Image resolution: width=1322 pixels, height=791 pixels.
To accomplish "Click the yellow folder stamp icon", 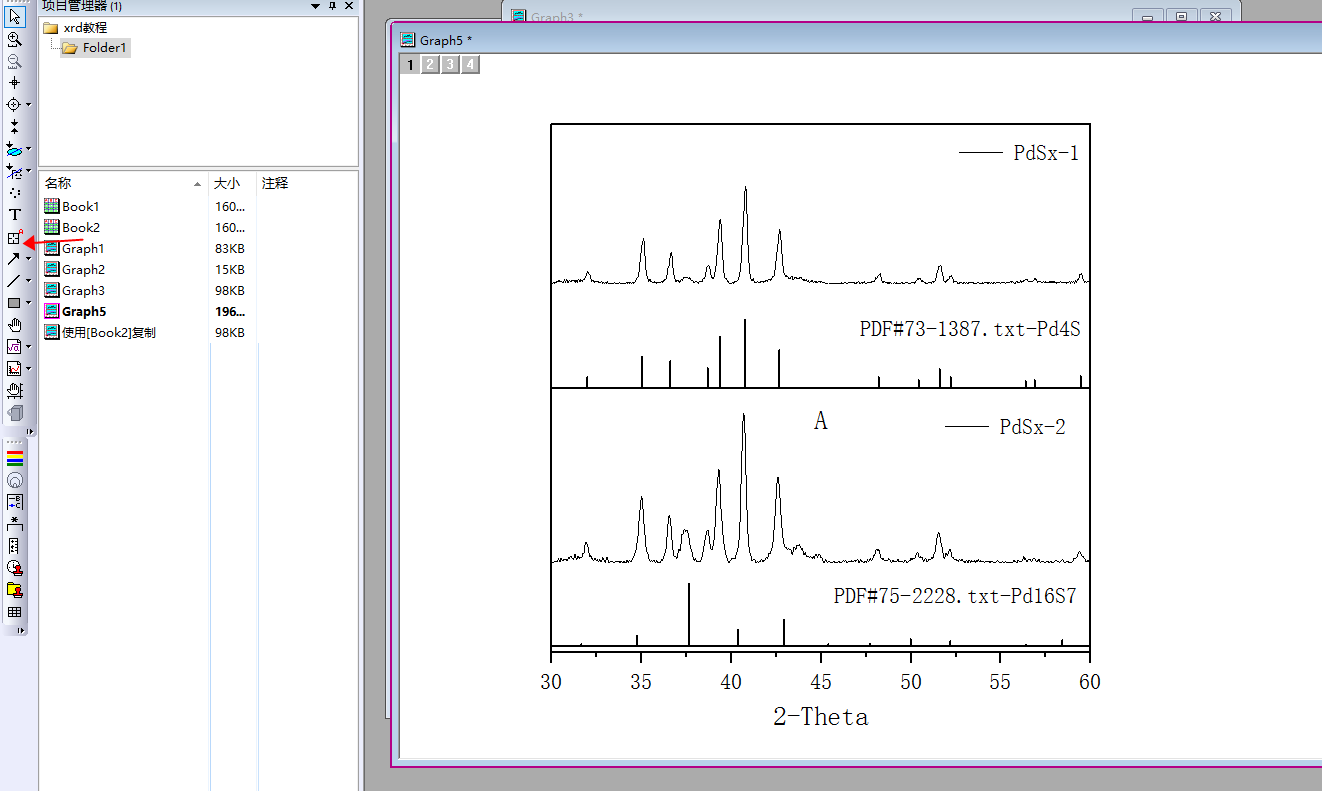I will 15,590.
